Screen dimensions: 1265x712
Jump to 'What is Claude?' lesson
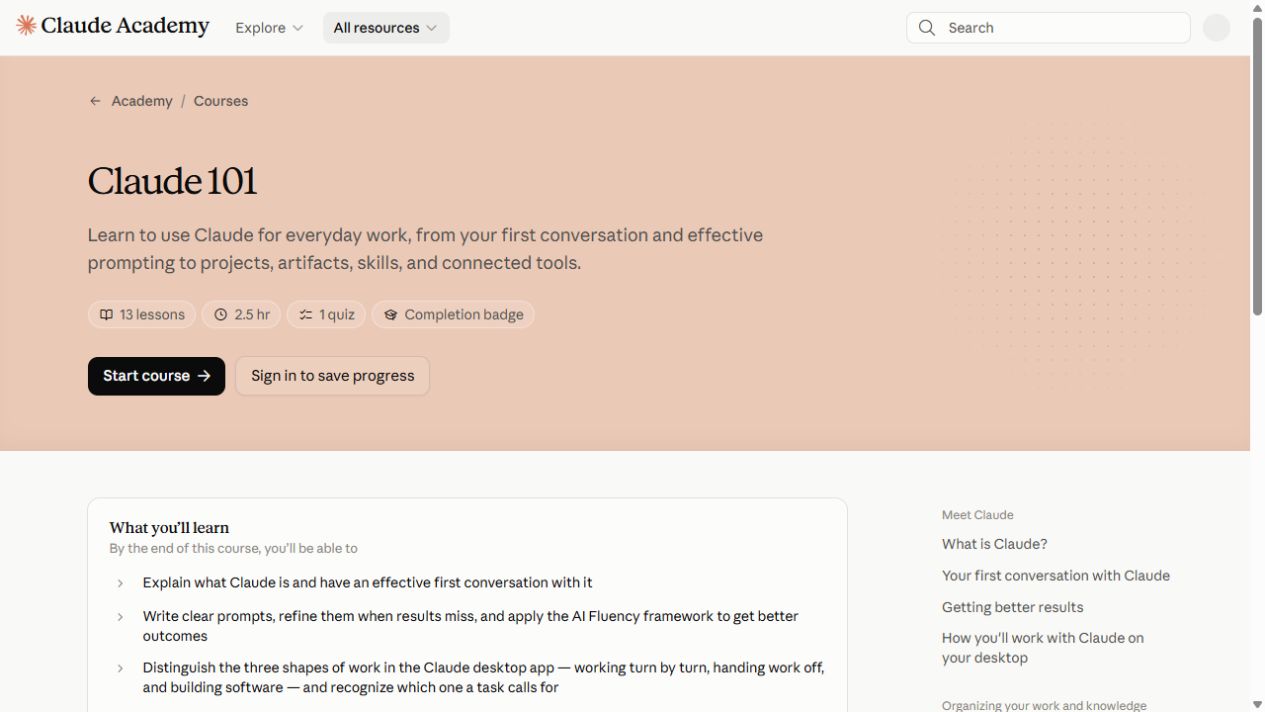click(994, 544)
